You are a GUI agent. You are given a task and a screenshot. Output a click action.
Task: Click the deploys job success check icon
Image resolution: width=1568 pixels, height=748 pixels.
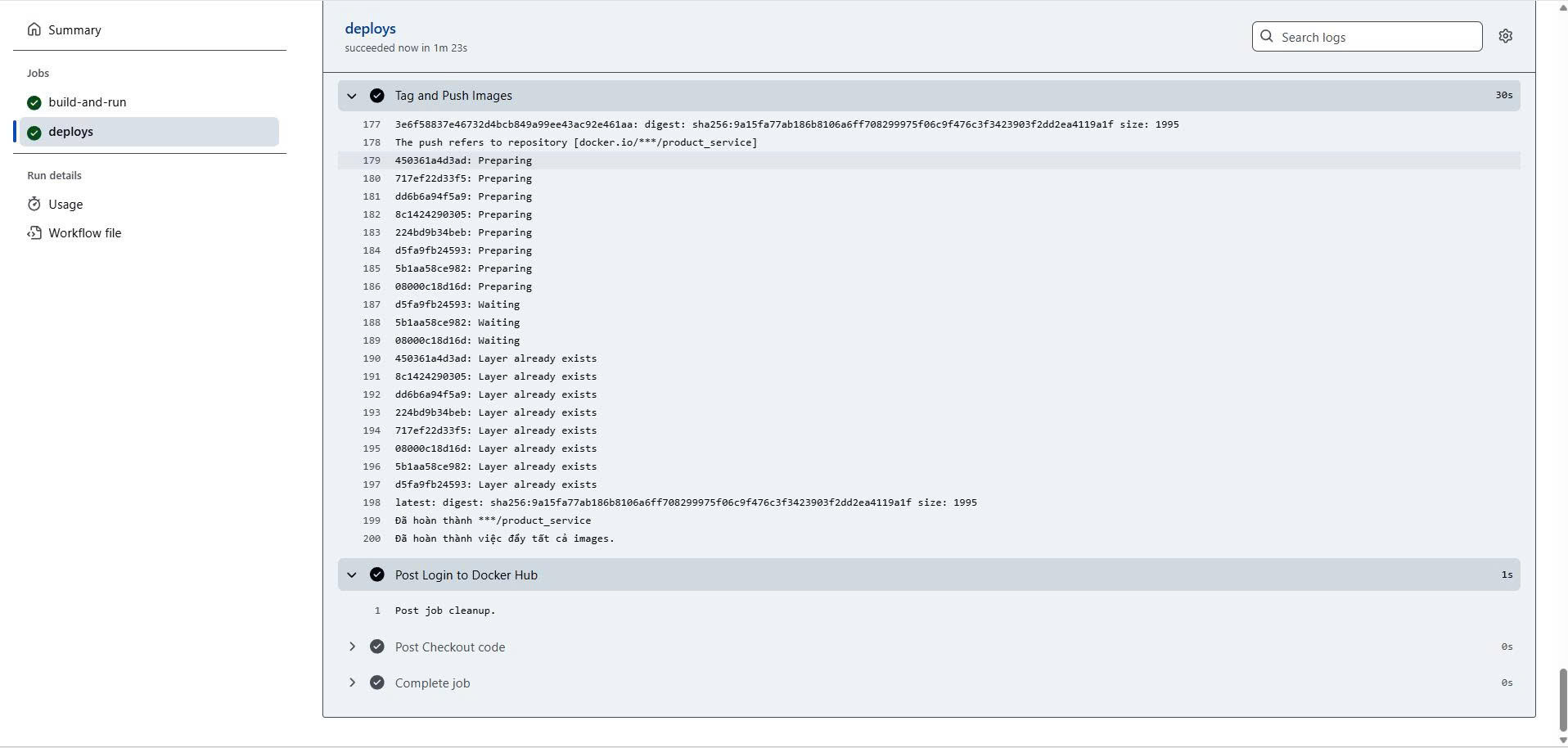pos(34,132)
